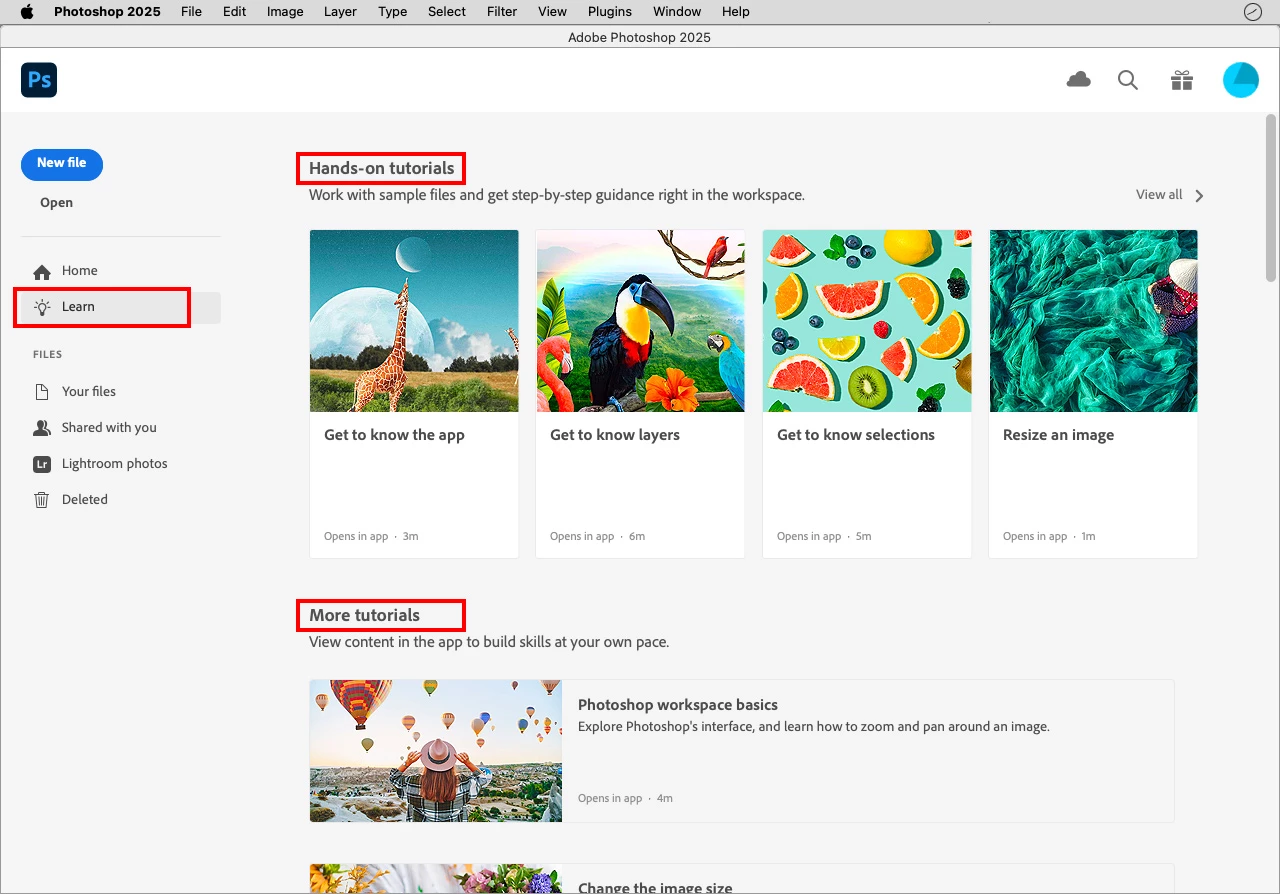
Task: Click the Deleted trash can icon
Action: click(x=42, y=500)
